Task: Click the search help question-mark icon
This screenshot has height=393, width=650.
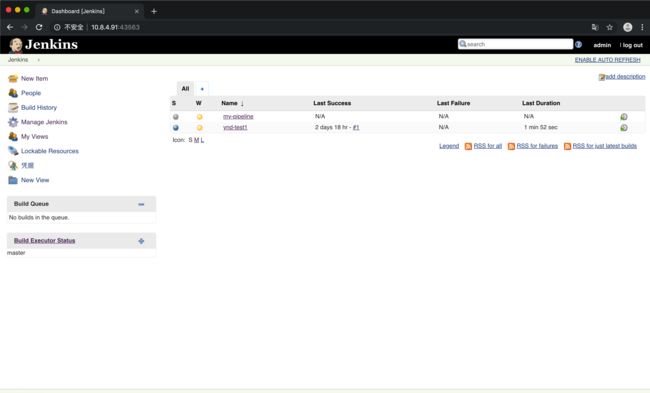Action: point(578,44)
